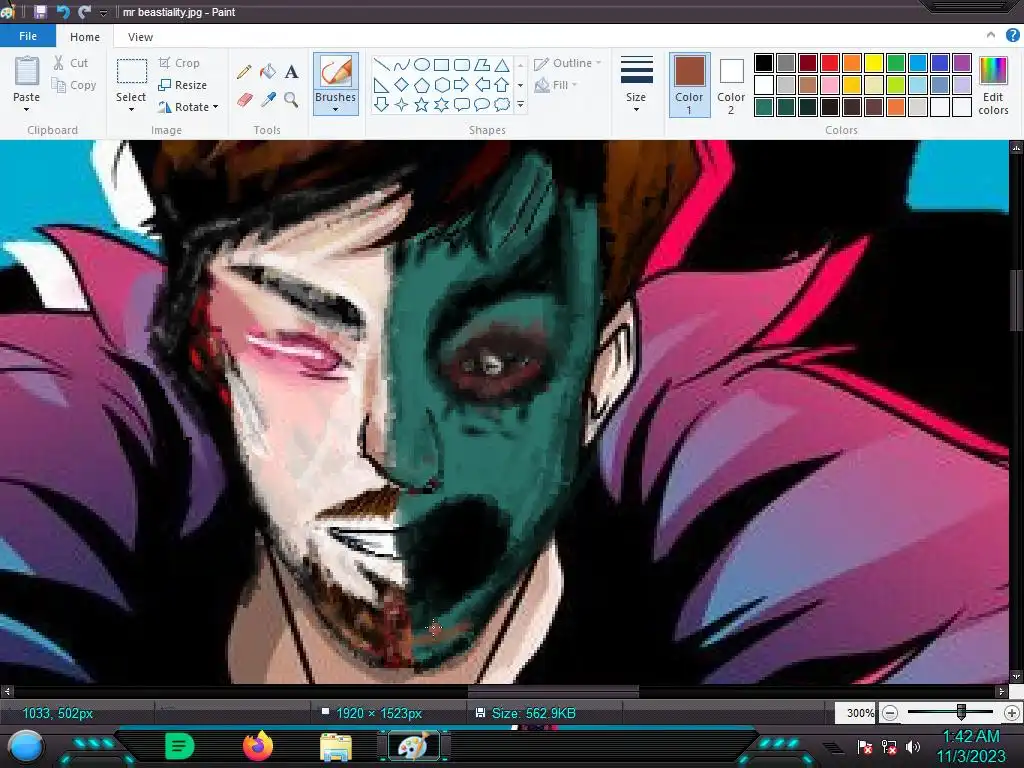The image size is (1024, 768).
Task: Click the zoom slider handle
Action: 961,712
